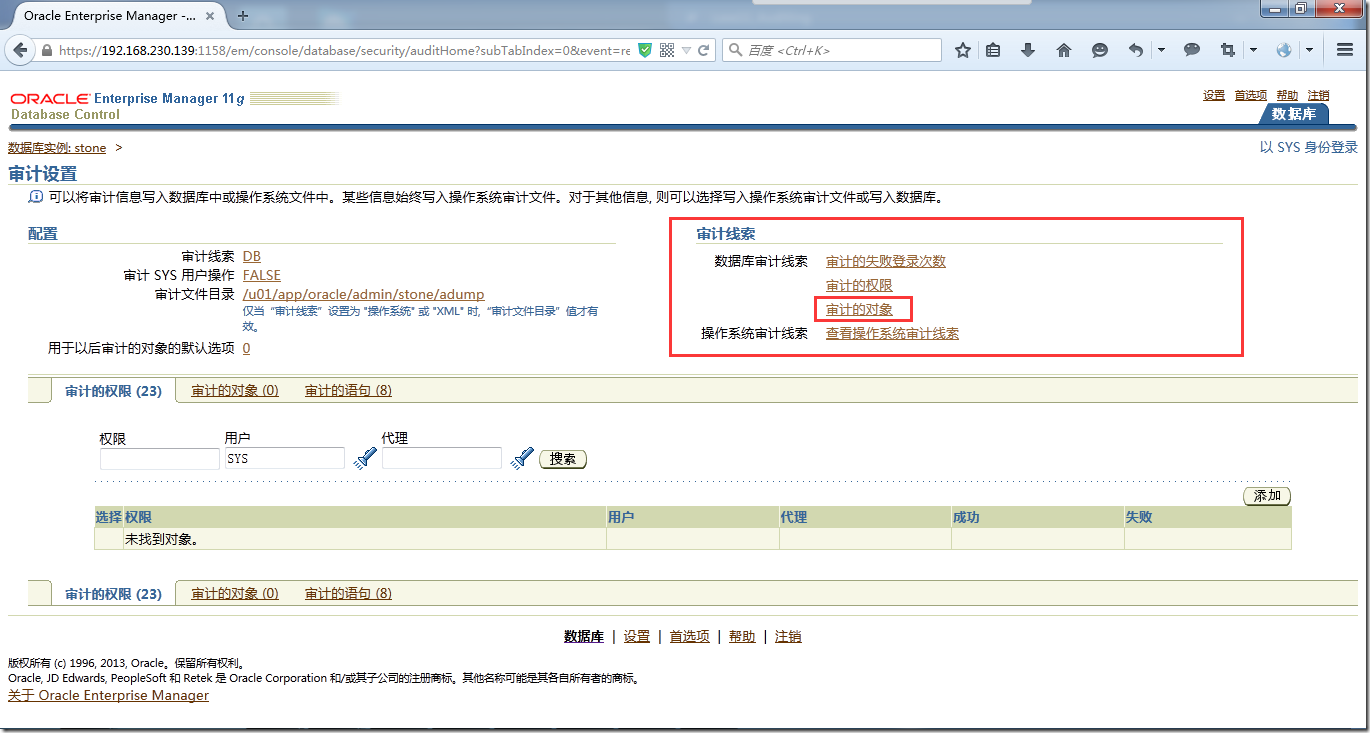
Task: Expand dropdown next to globe icon
Action: point(1309,50)
